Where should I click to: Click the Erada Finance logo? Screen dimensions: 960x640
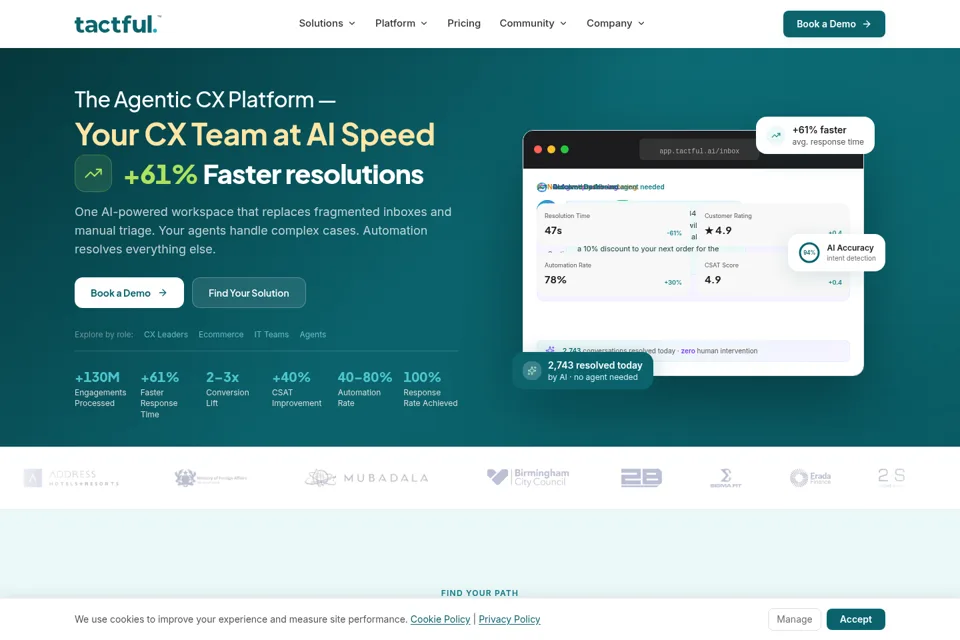[810, 478]
